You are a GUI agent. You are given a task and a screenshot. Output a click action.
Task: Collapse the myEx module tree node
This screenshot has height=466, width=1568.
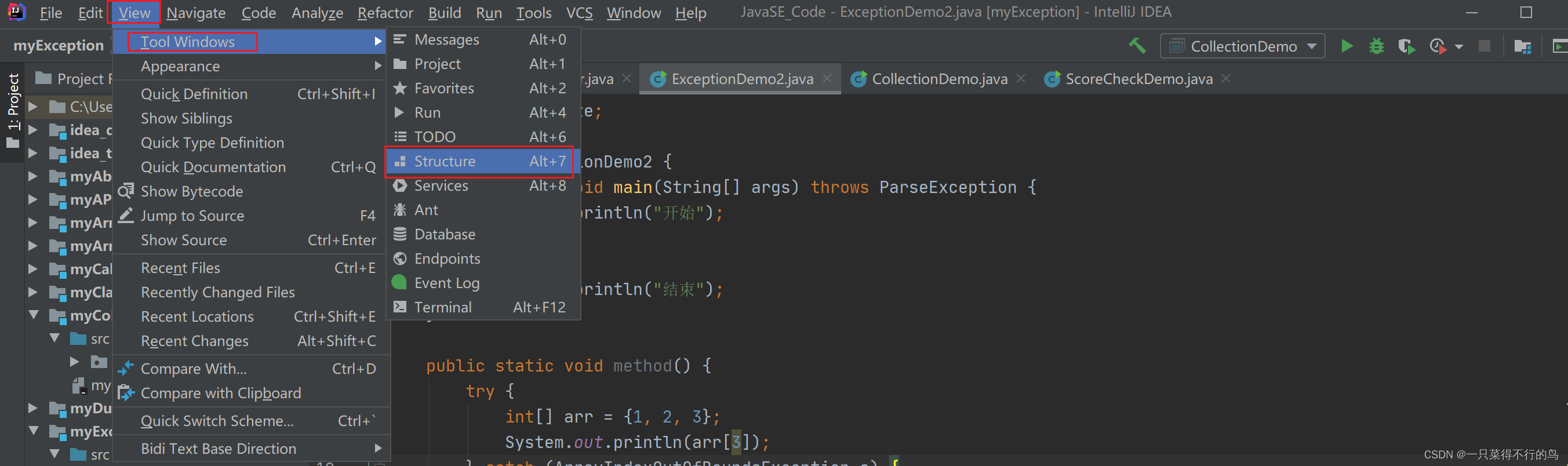tap(34, 431)
